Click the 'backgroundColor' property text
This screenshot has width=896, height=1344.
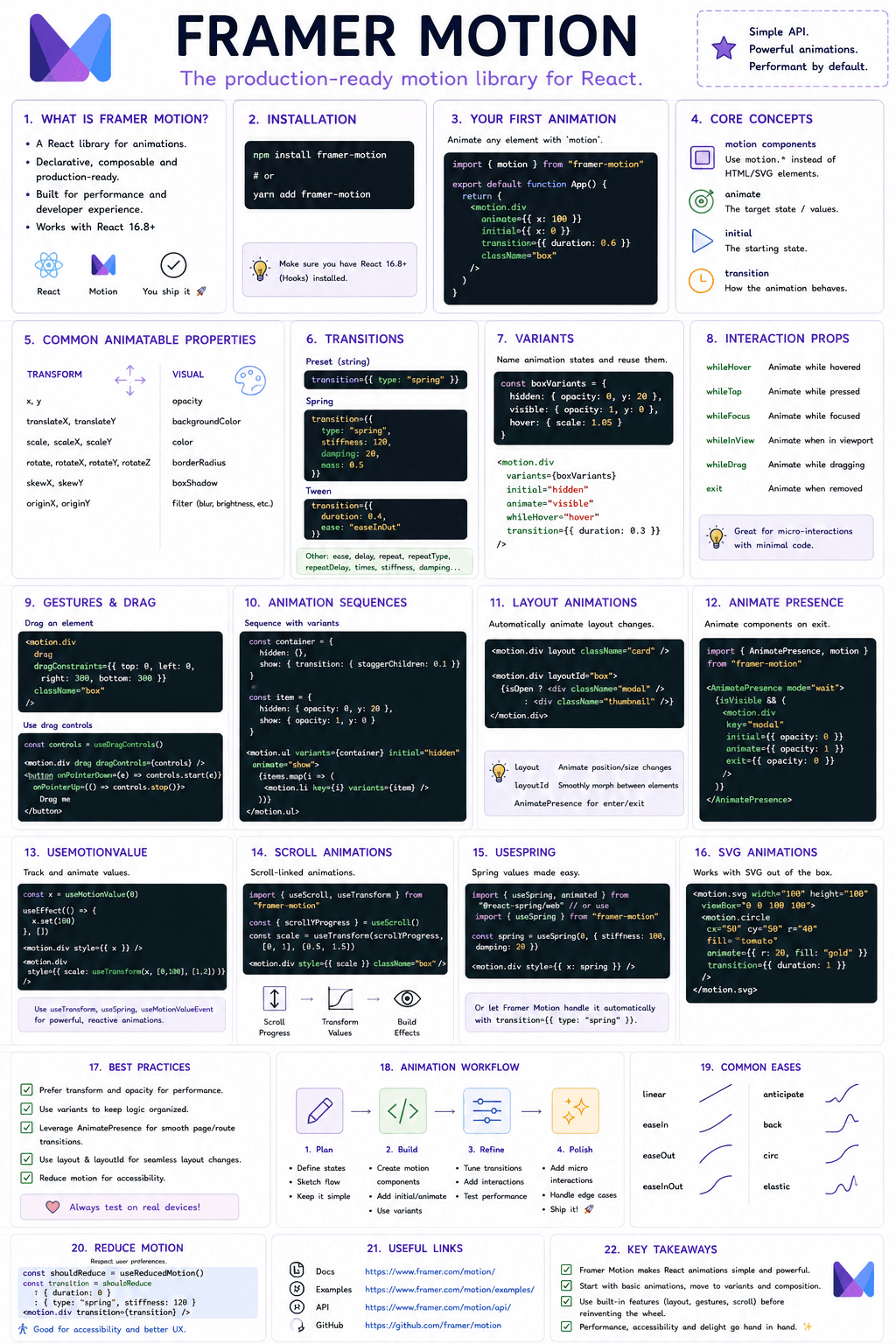click(206, 422)
